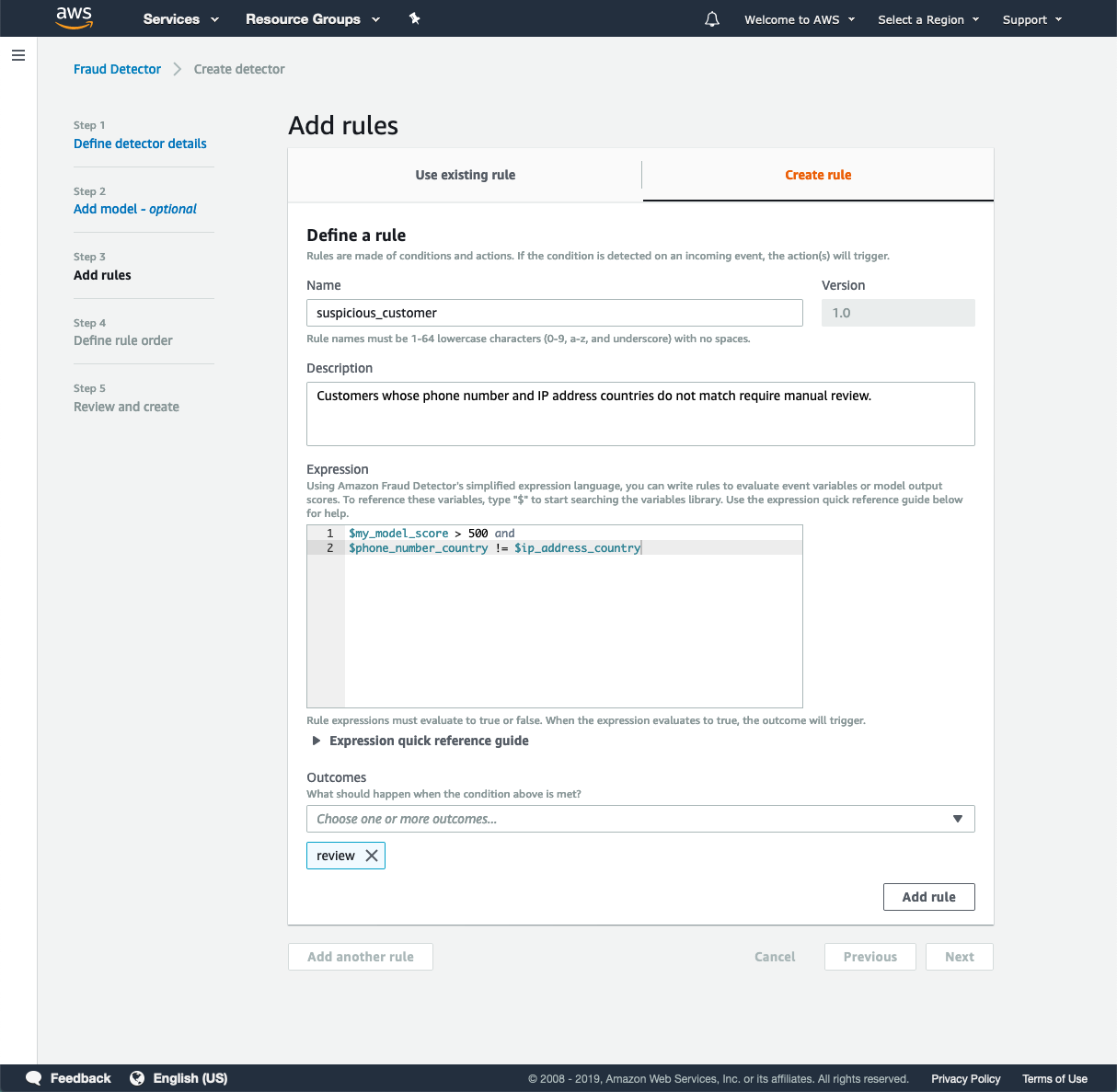Screen dimensions: 1117x1092
Task: Click in the rule Name field
Action: 555,313
